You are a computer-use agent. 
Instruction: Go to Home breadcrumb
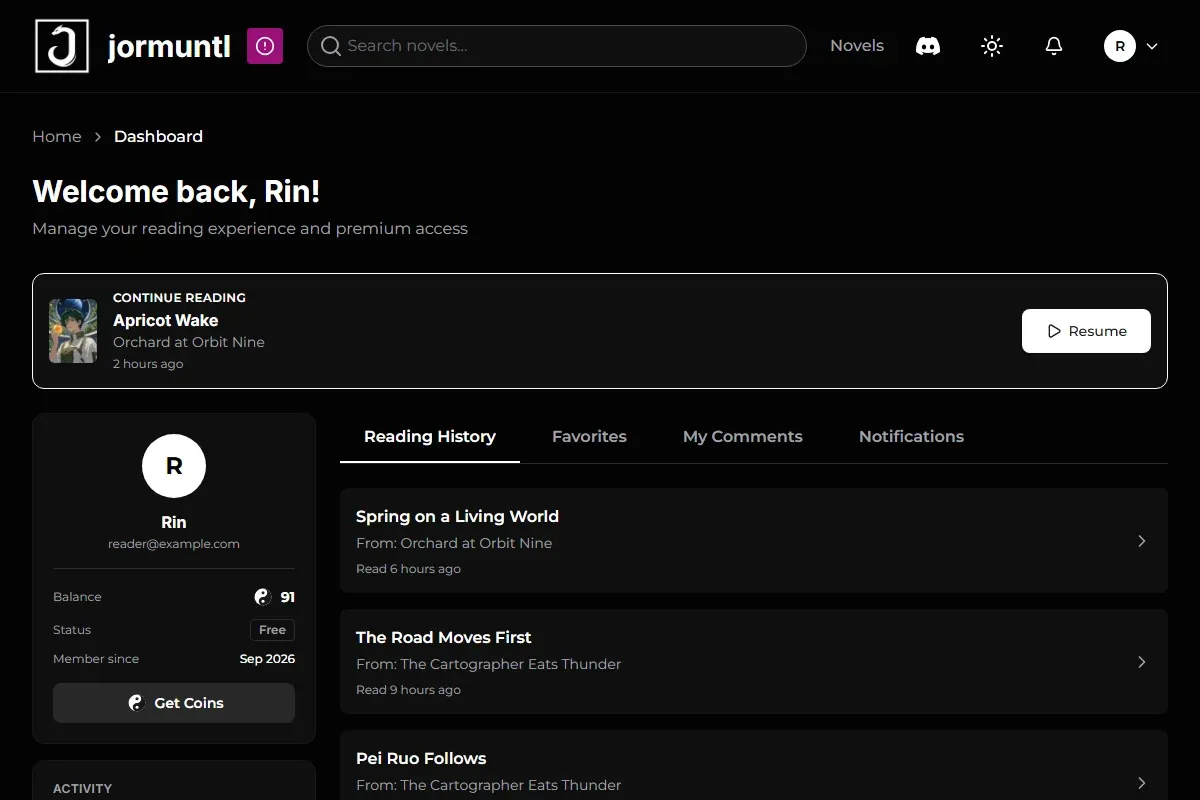click(57, 137)
